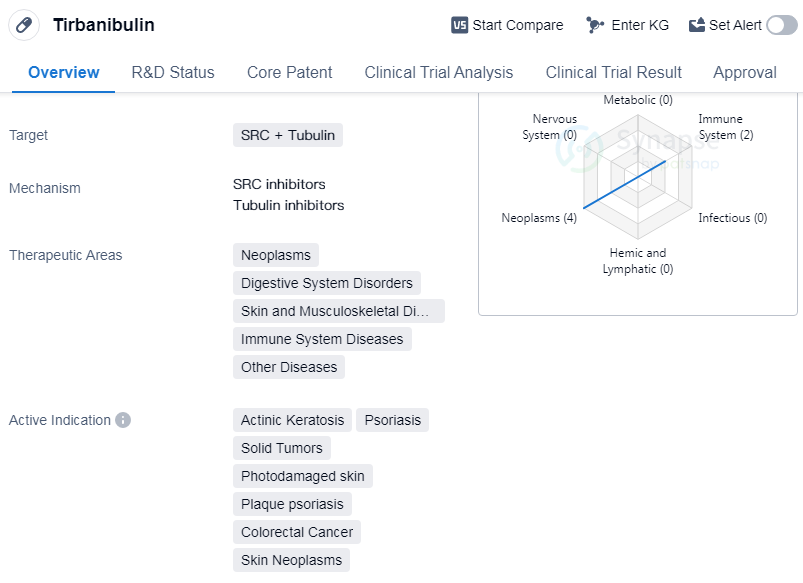803x583 pixels.
Task: Select the Approval tab
Action: 745,72
